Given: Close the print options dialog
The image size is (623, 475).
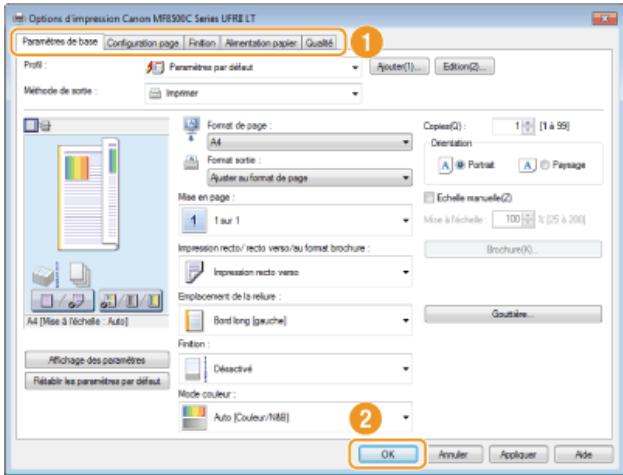Looking at the screenshot, I should tap(604, 18).
